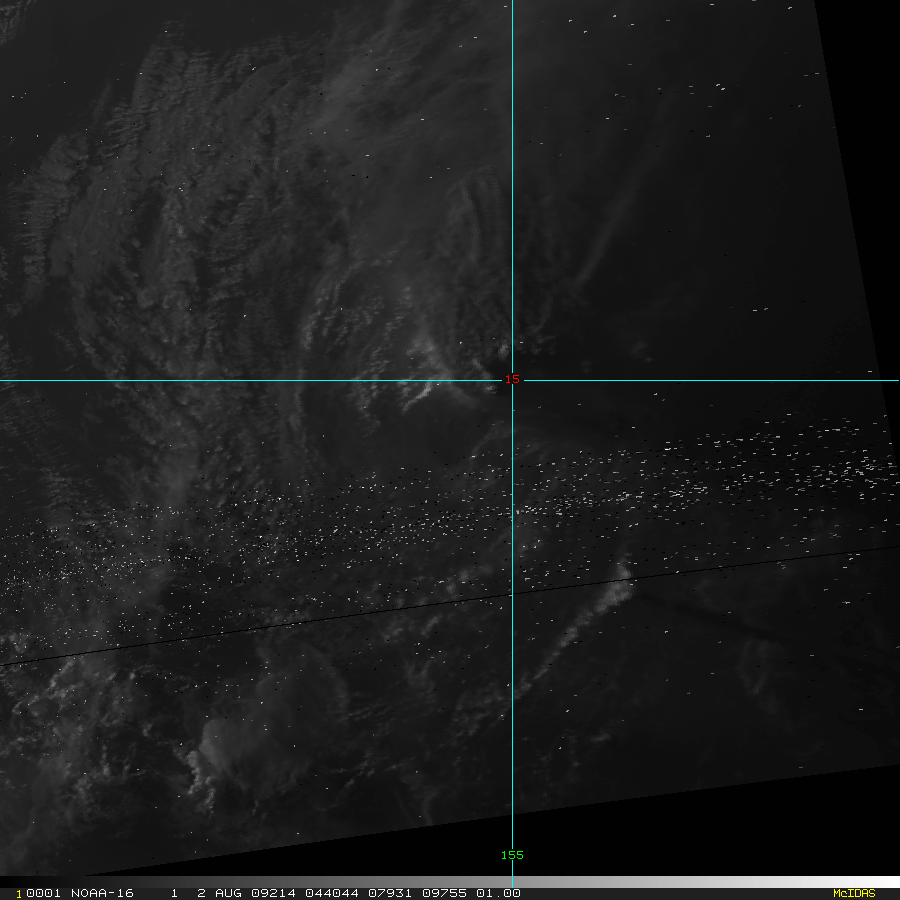This screenshot has width=900, height=900.
Task: Click the cyan vertical line's top end
Action: [512, 3]
